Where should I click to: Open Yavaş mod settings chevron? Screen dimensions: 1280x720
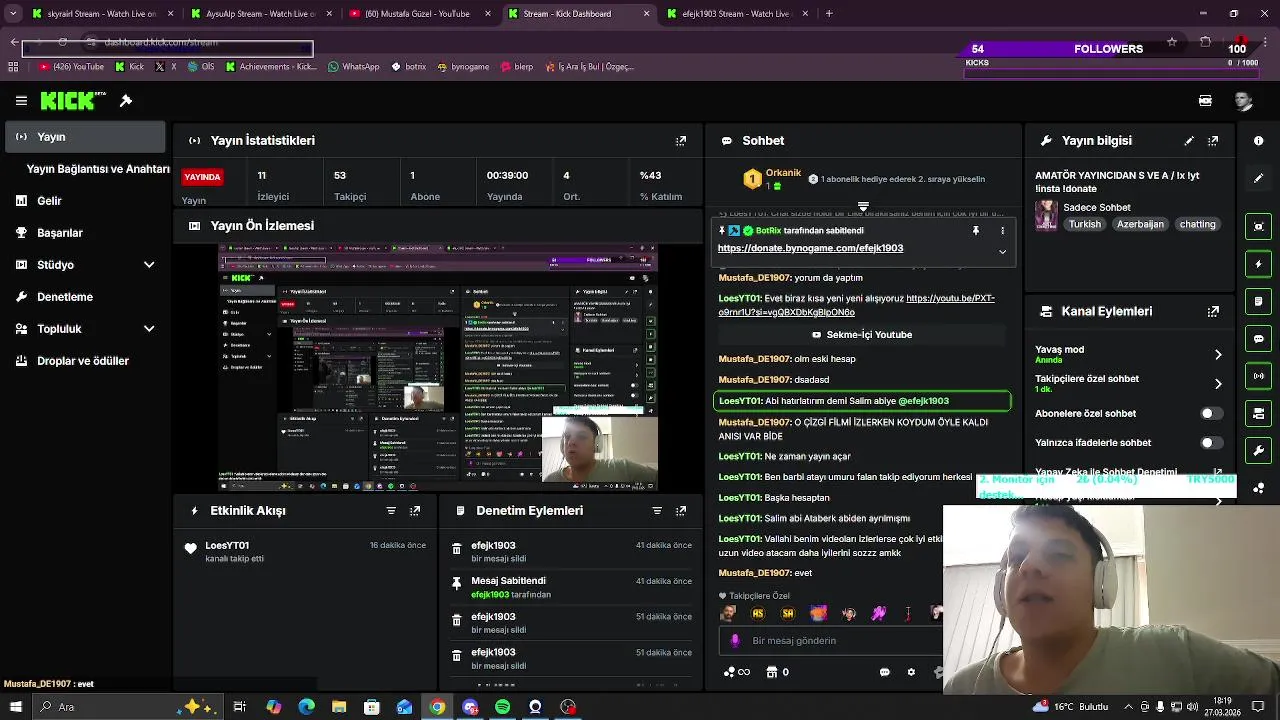pos(1218,355)
